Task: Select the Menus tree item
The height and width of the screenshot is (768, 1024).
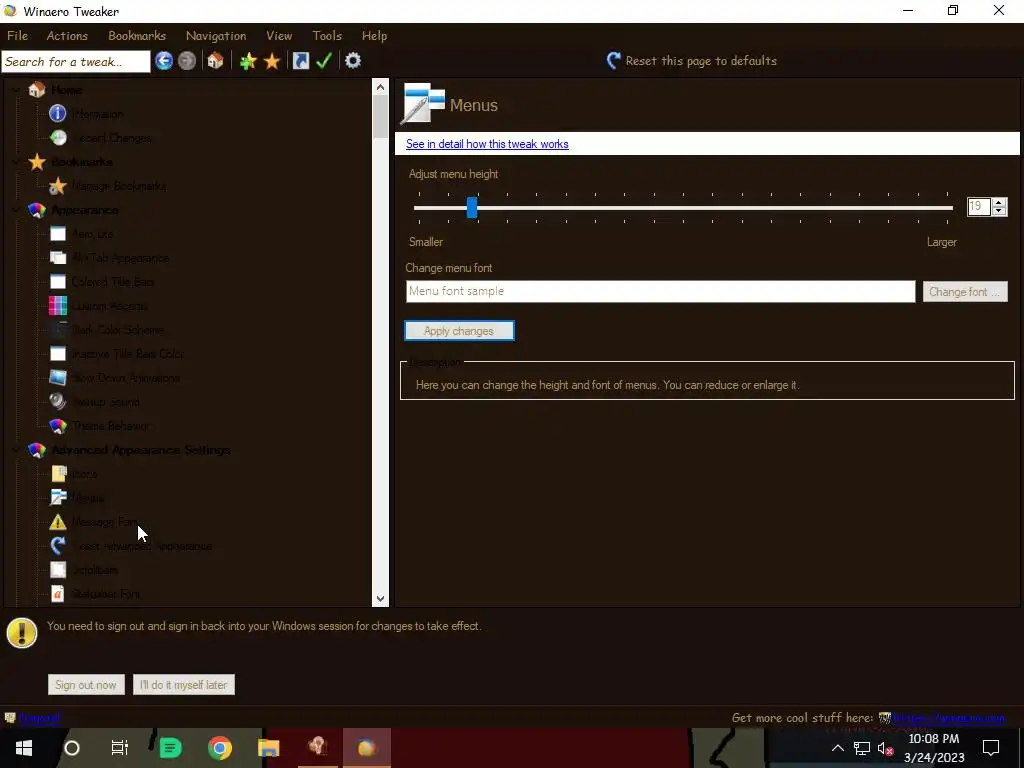Action: 88,498
